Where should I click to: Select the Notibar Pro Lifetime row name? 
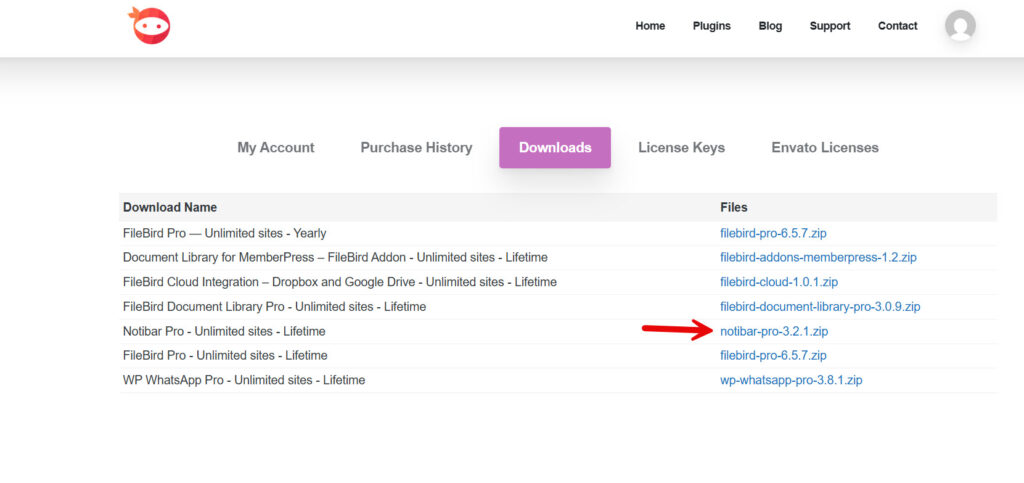coord(224,332)
